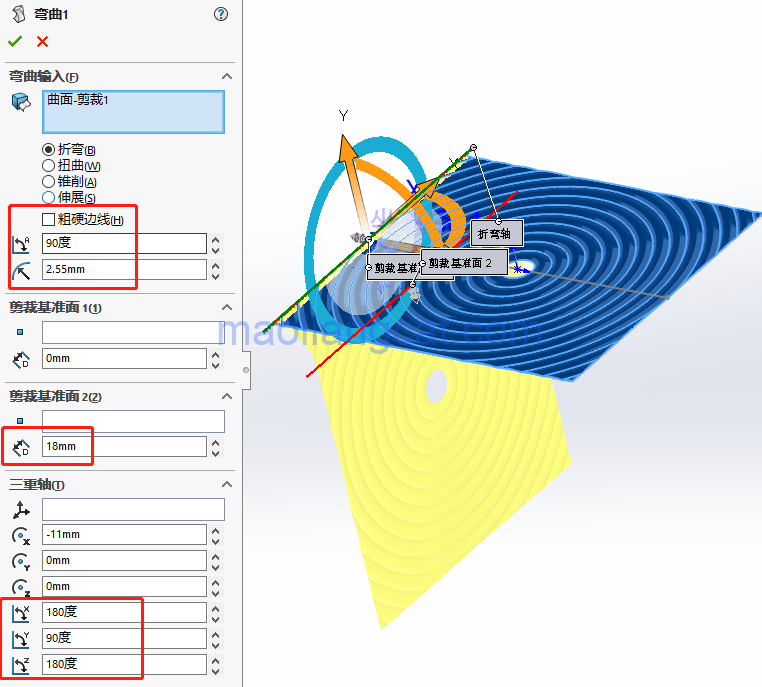Click the panel collapse handle on divider
The width and height of the screenshot is (762, 687).
pos(246,370)
